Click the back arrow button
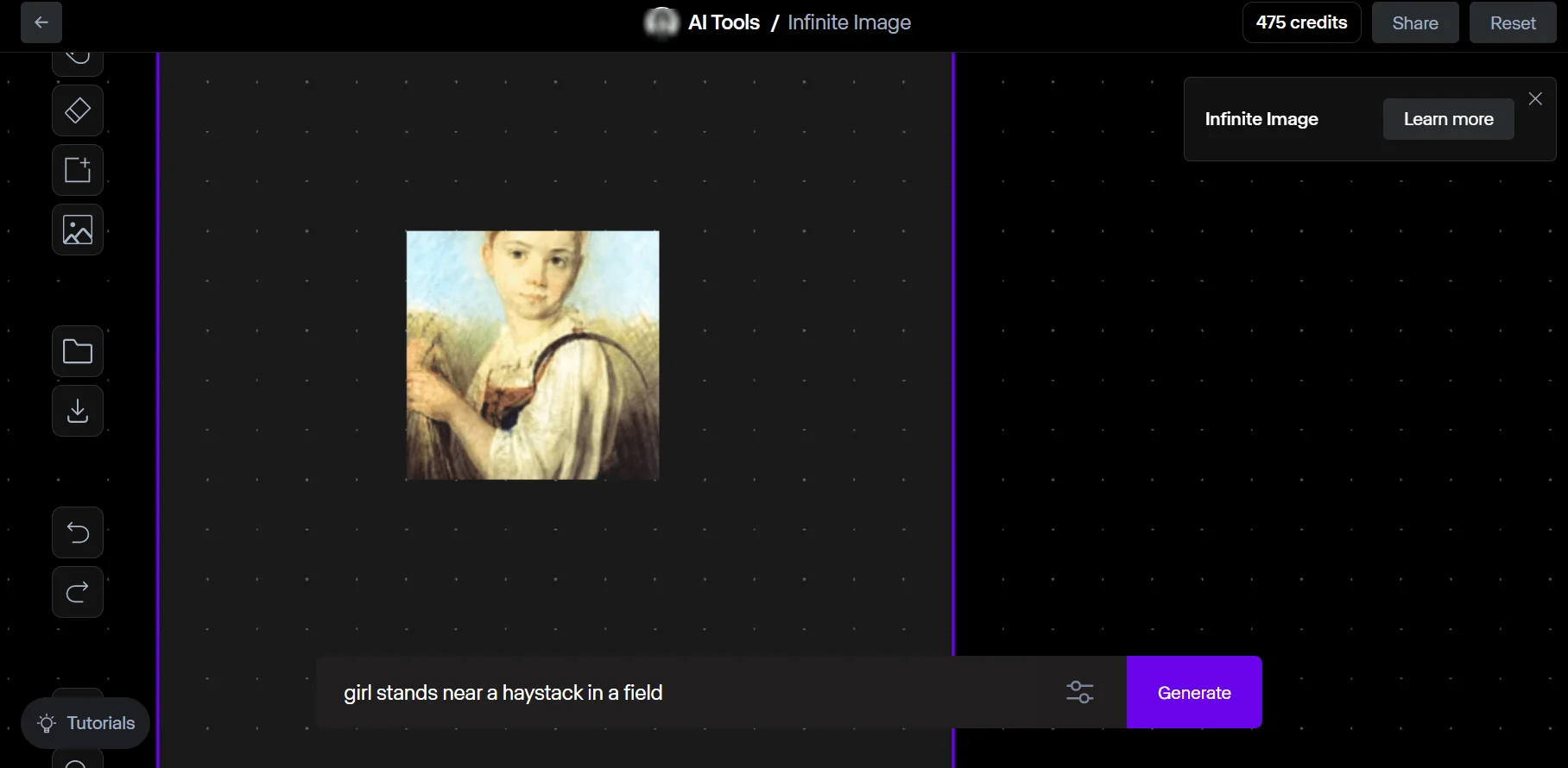The image size is (1568, 768). pos(41,22)
